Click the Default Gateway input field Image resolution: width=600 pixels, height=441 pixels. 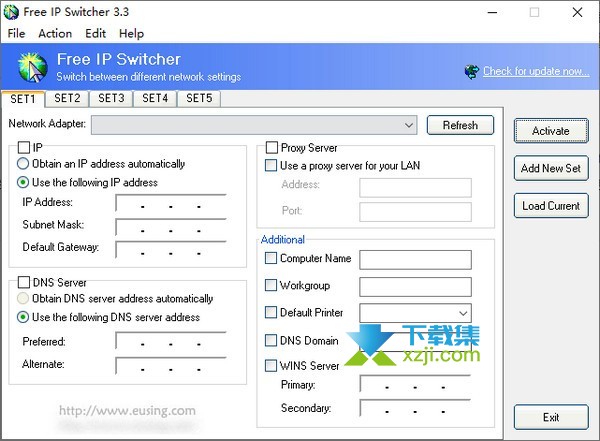pos(171,250)
